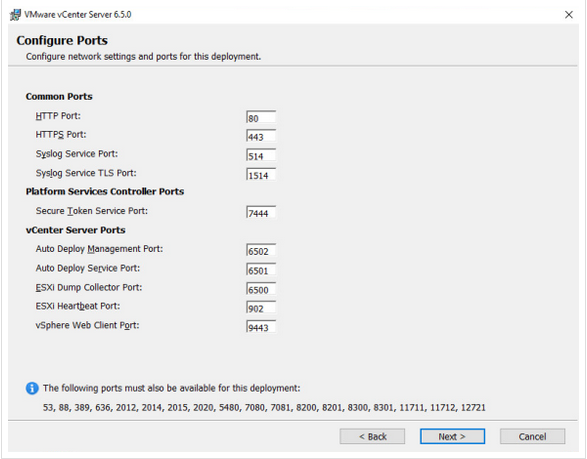Click the Syslog Service TLS Port label
The width and height of the screenshot is (587, 459).
click(x=86, y=173)
